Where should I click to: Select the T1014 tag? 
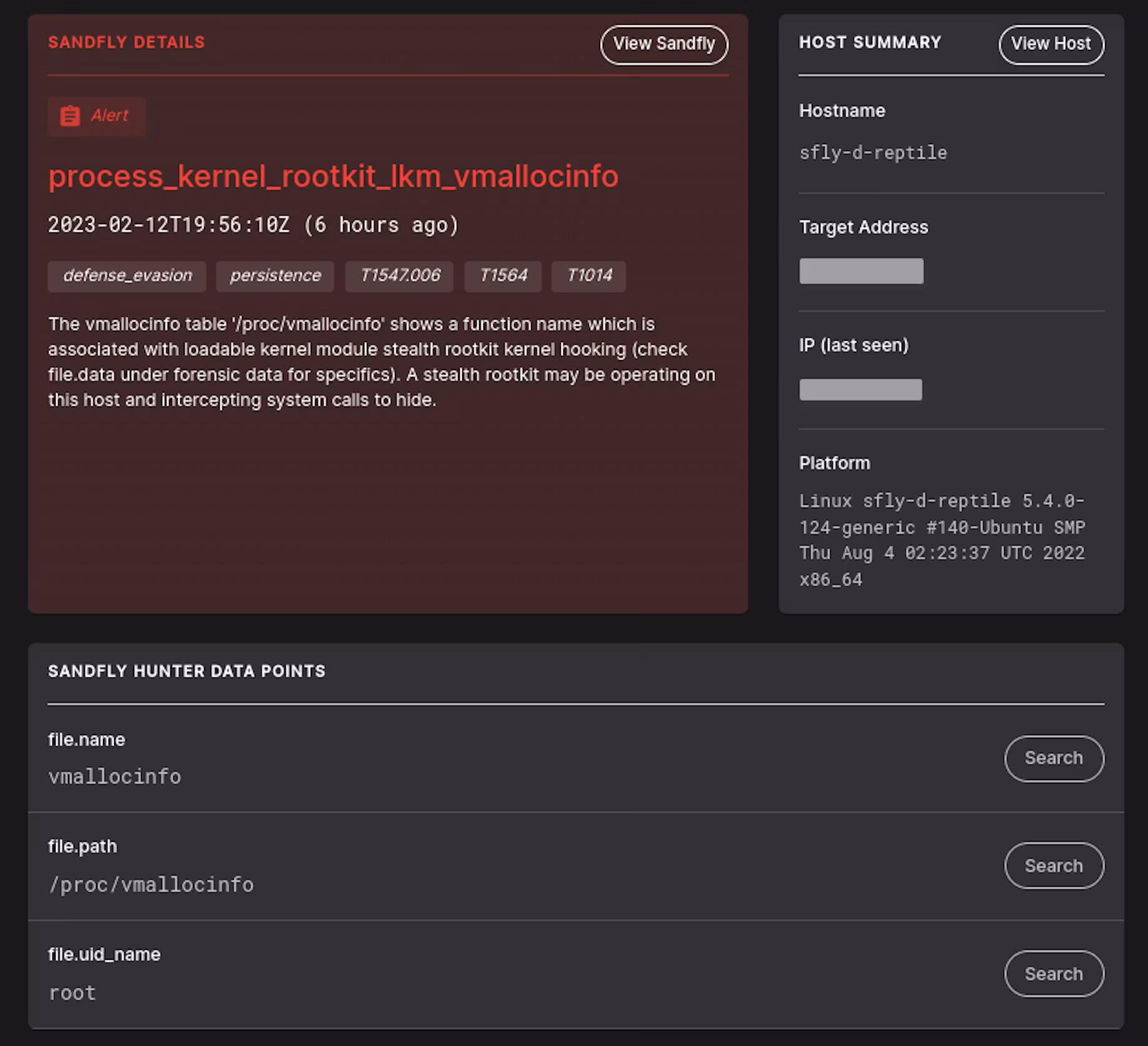[589, 276]
